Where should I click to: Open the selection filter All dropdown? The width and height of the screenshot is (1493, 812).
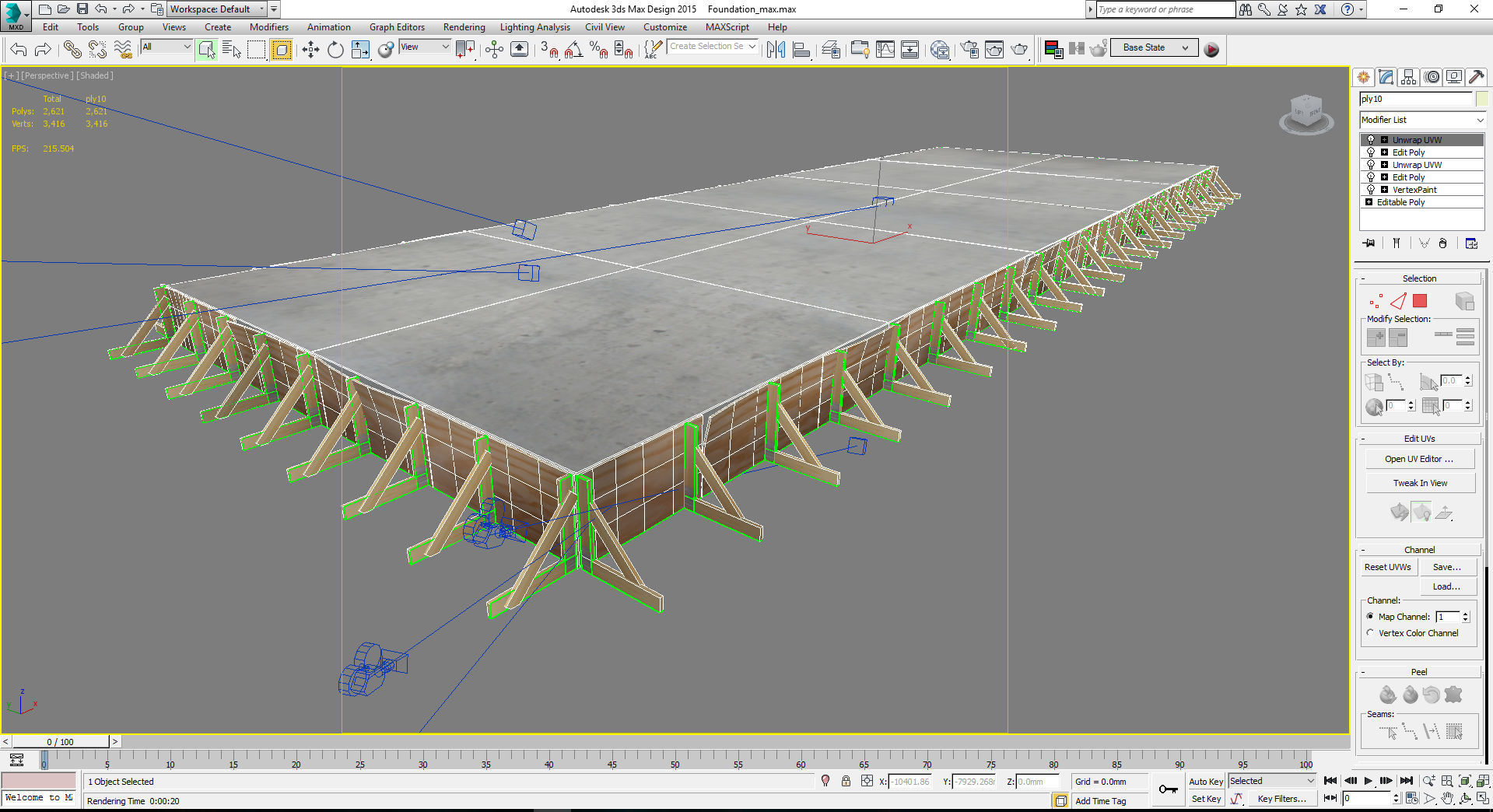tap(166, 47)
